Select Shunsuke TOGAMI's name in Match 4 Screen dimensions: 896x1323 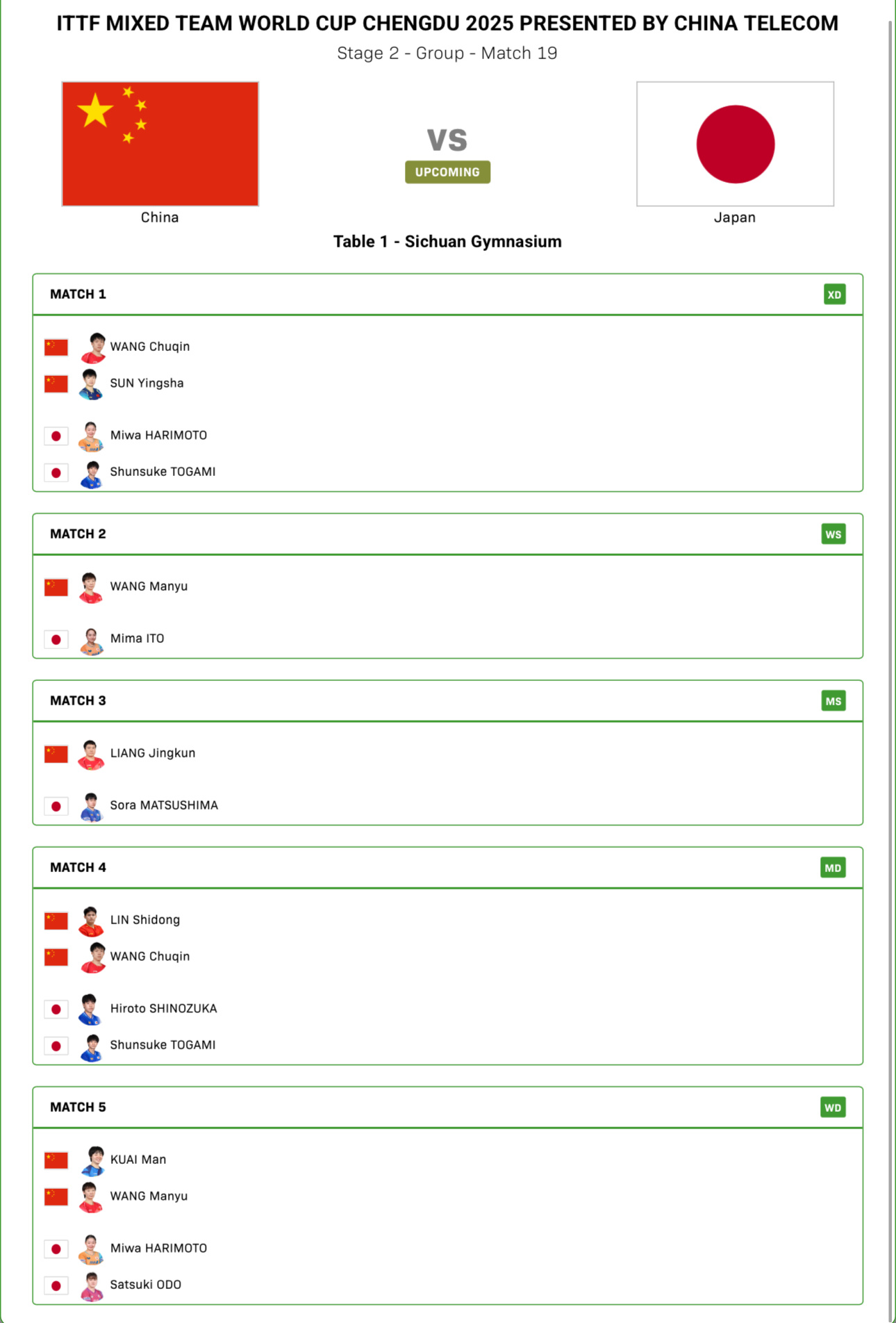click(163, 1044)
